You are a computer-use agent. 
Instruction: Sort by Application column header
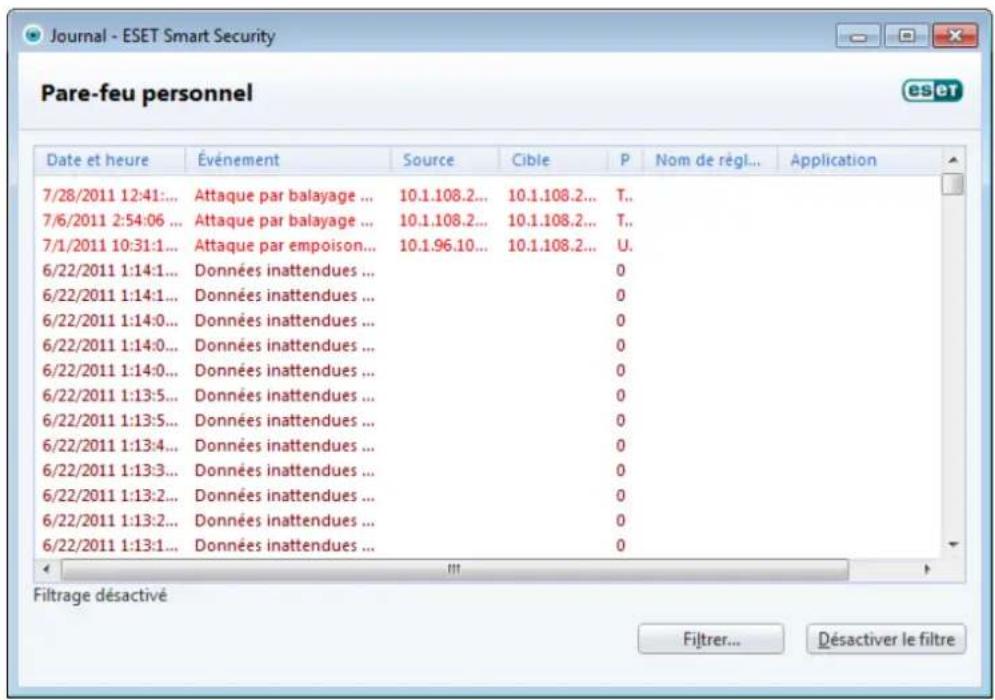click(x=860, y=160)
